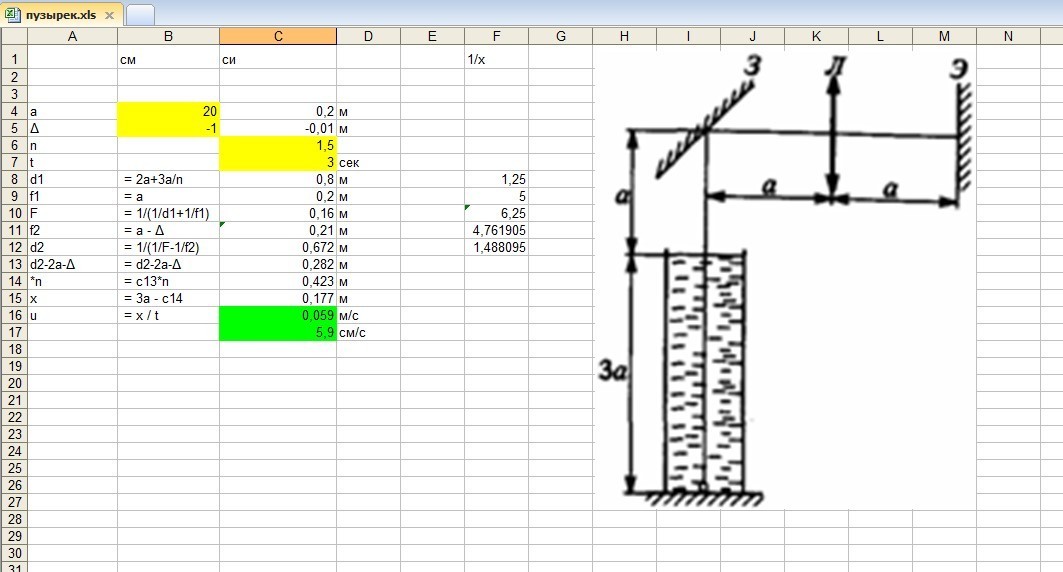Click the 'см/с' unit cell

click(x=368, y=332)
